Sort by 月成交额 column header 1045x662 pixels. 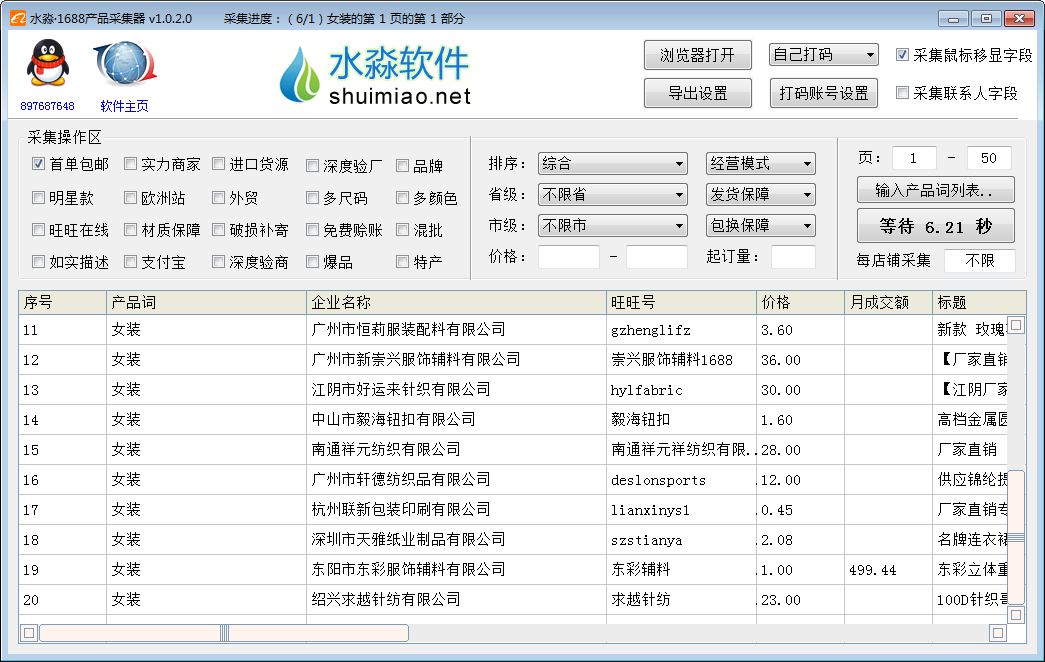click(x=888, y=303)
